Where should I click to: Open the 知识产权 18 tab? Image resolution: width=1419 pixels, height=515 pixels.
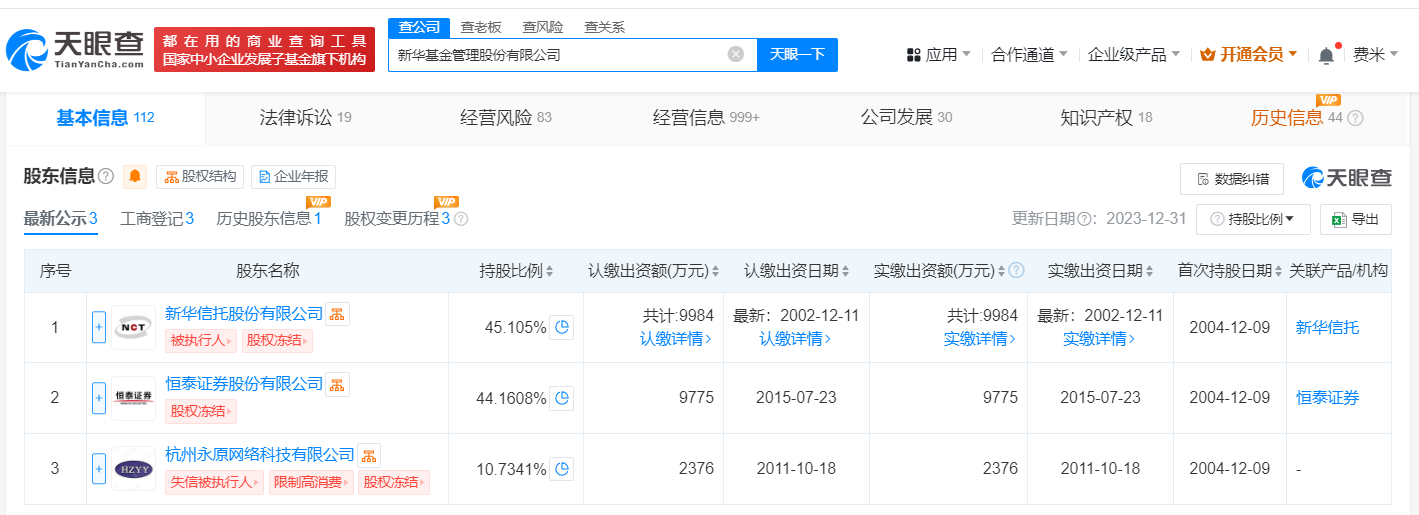coord(1107,118)
